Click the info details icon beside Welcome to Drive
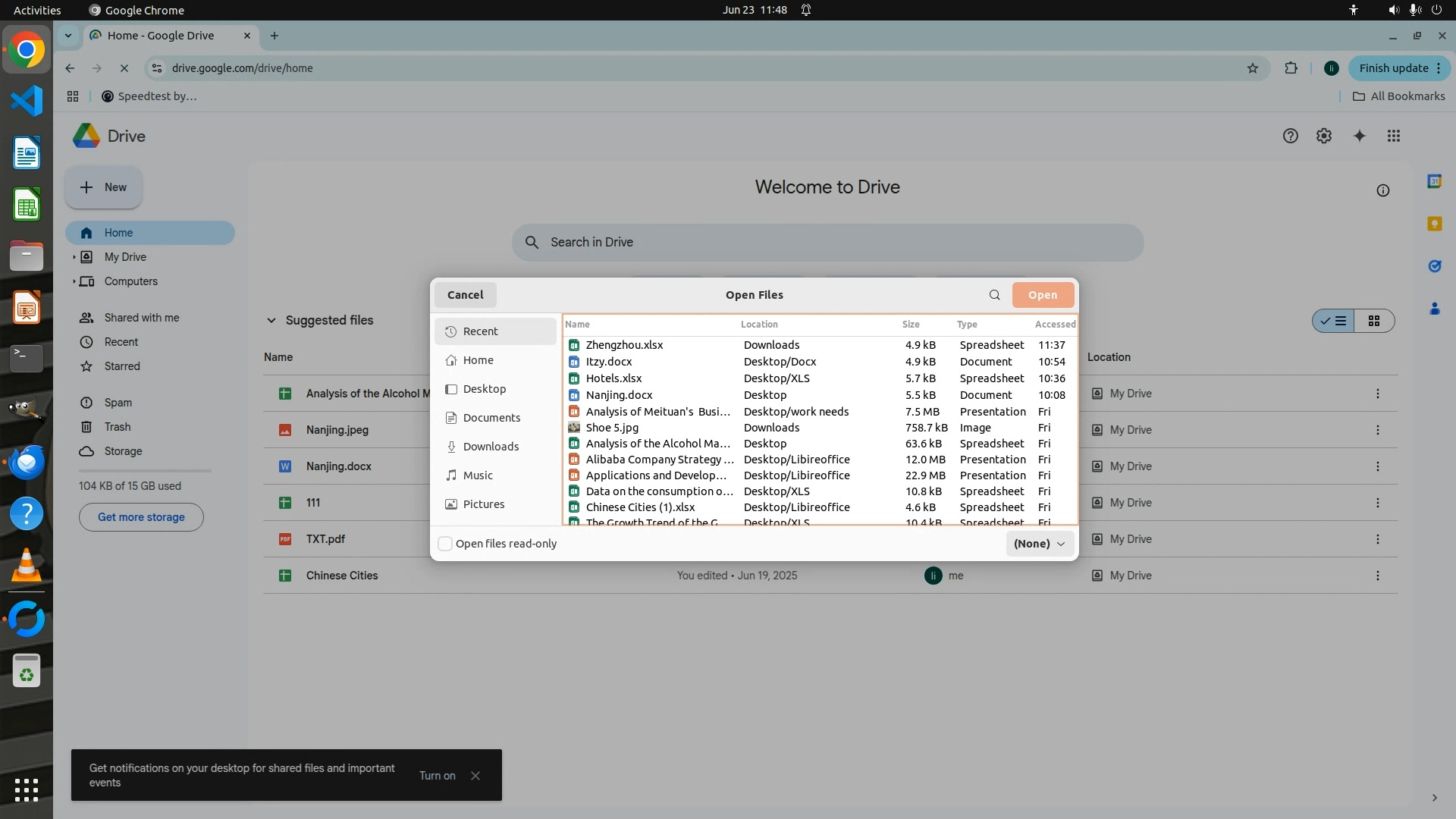This screenshot has height=819, width=1456. (1382, 190)
